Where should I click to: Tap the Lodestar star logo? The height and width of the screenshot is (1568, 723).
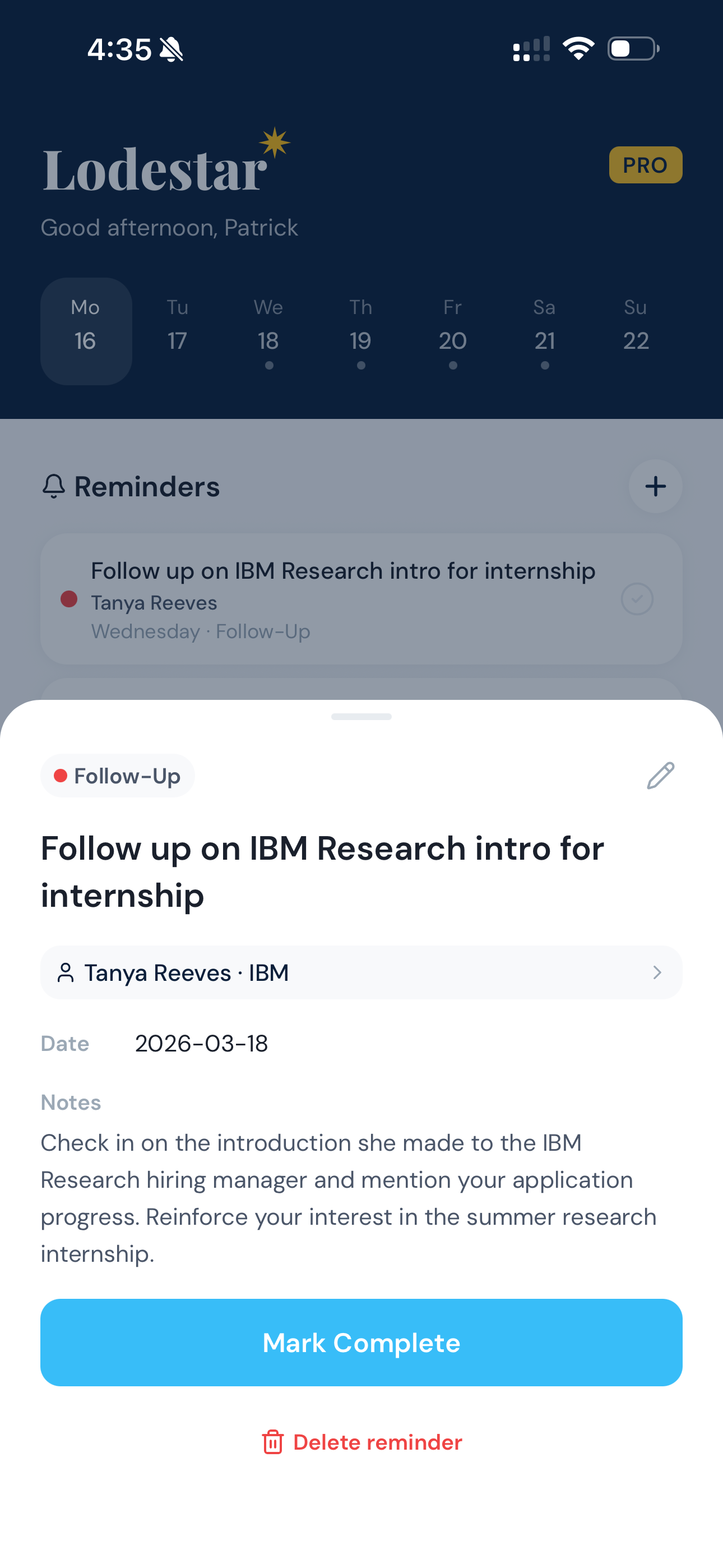coord(275,143)
